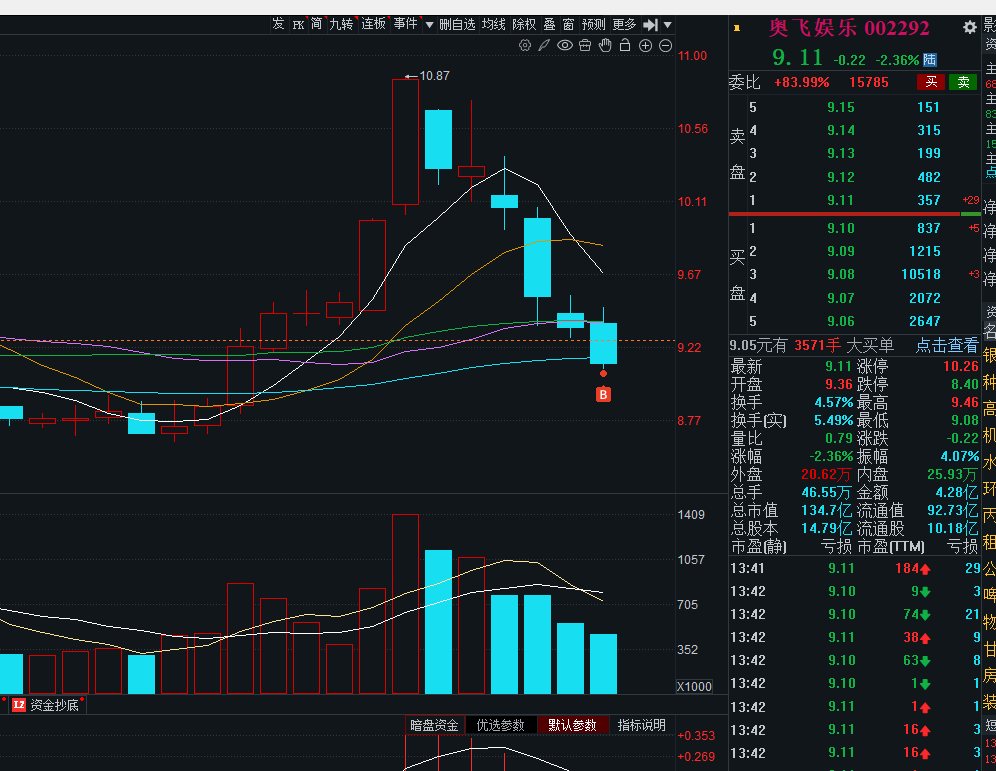Image resolution: width=996 pixels, height=771 pixels.
Task: Toggle chart visibility eye icon
Action: tap(565, 45)
